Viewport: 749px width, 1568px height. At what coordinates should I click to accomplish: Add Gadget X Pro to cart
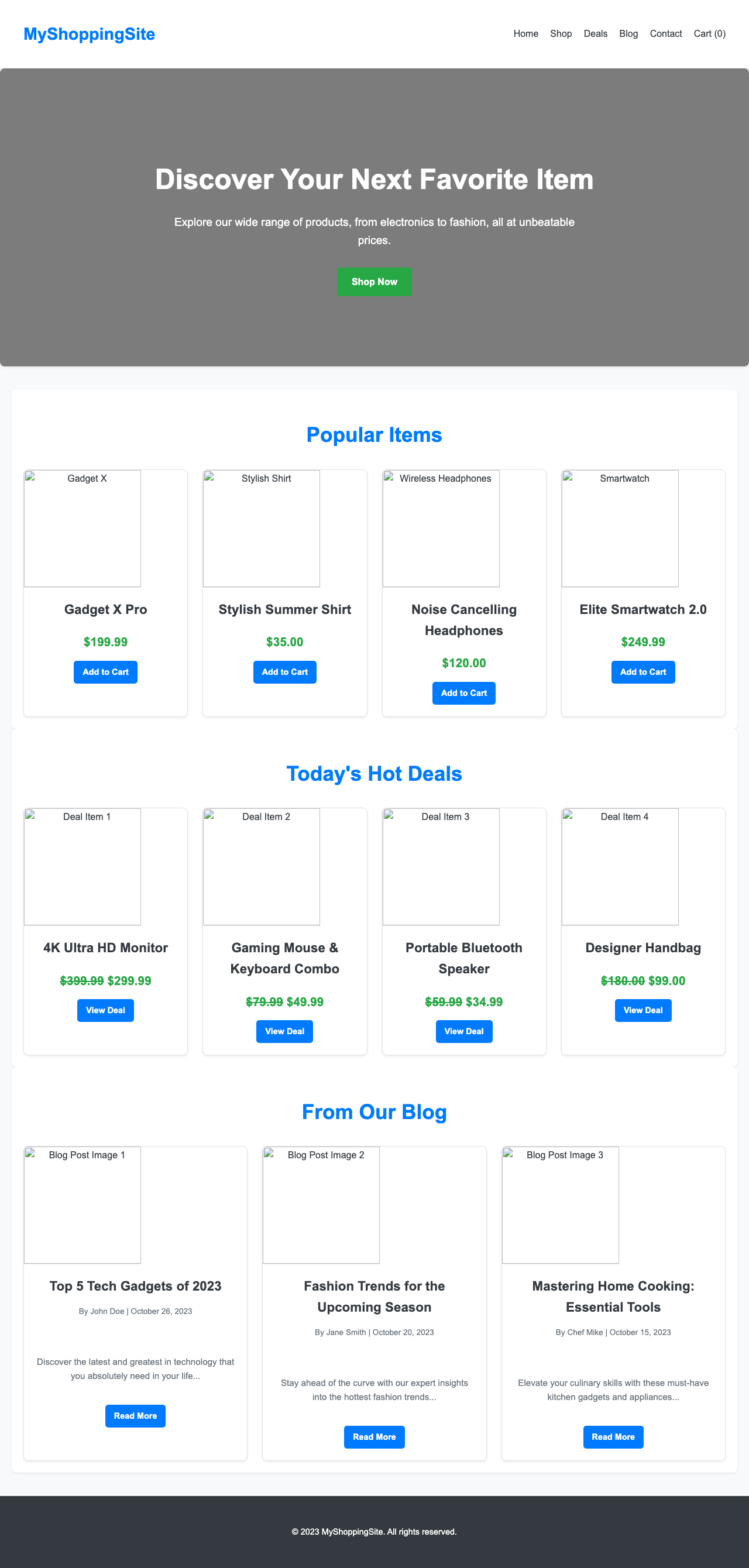[x=105, y=672]
